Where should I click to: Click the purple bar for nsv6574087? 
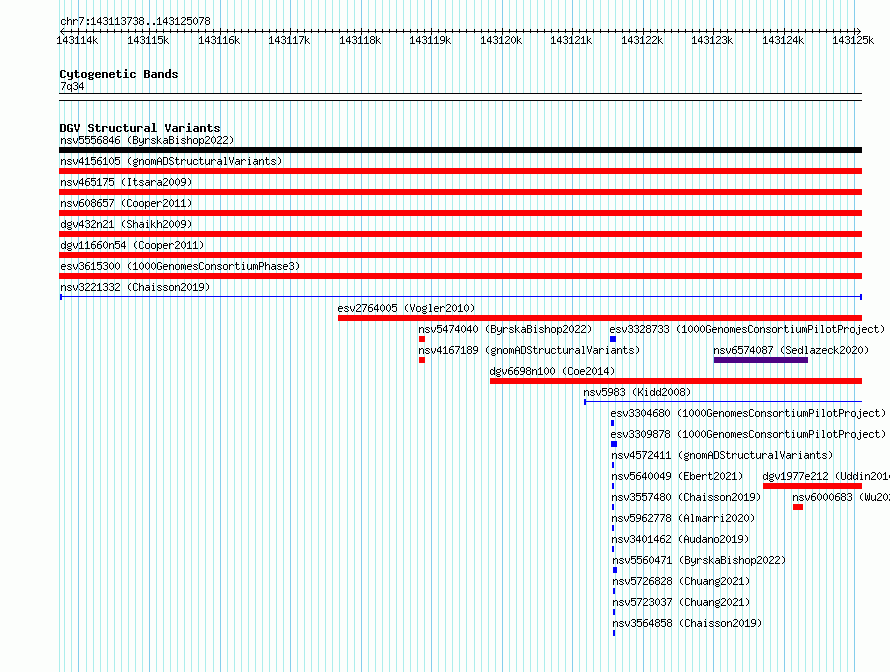(x=761, y=360)
